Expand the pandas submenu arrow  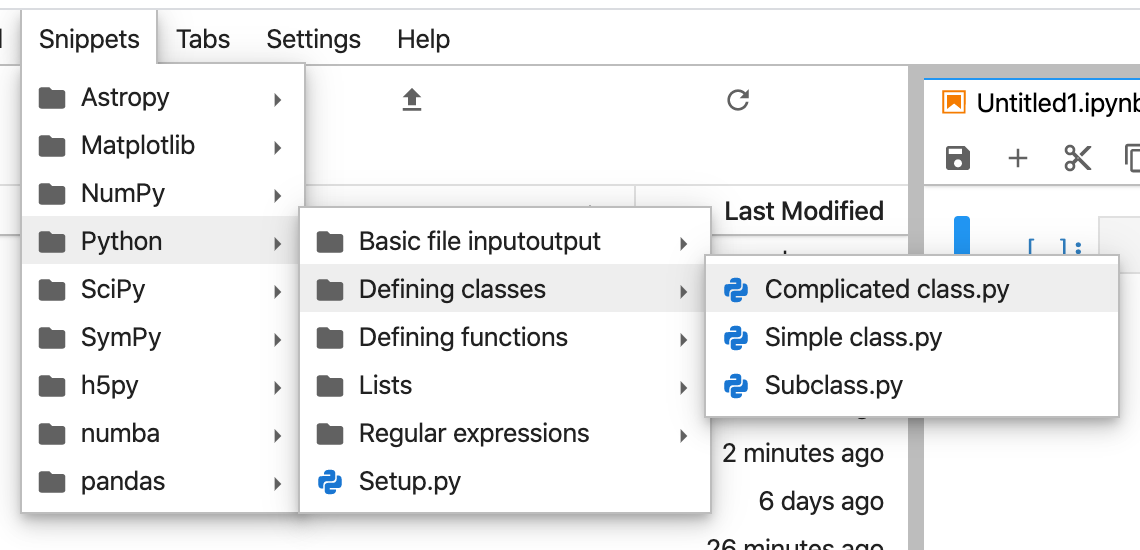(x=277, y=483)
